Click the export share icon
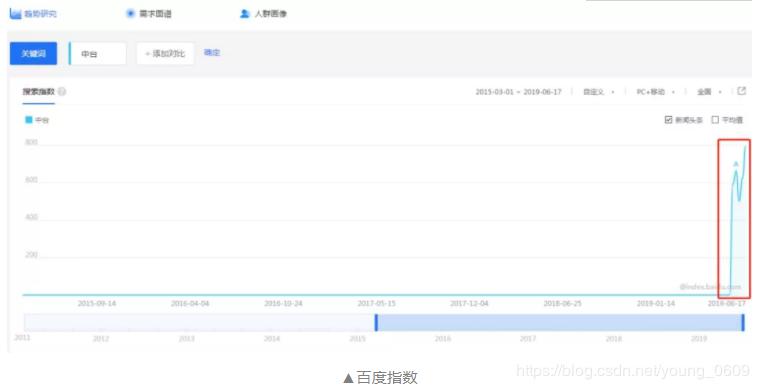759x389 pixels. pyautogui.click(x=742, y=91)
